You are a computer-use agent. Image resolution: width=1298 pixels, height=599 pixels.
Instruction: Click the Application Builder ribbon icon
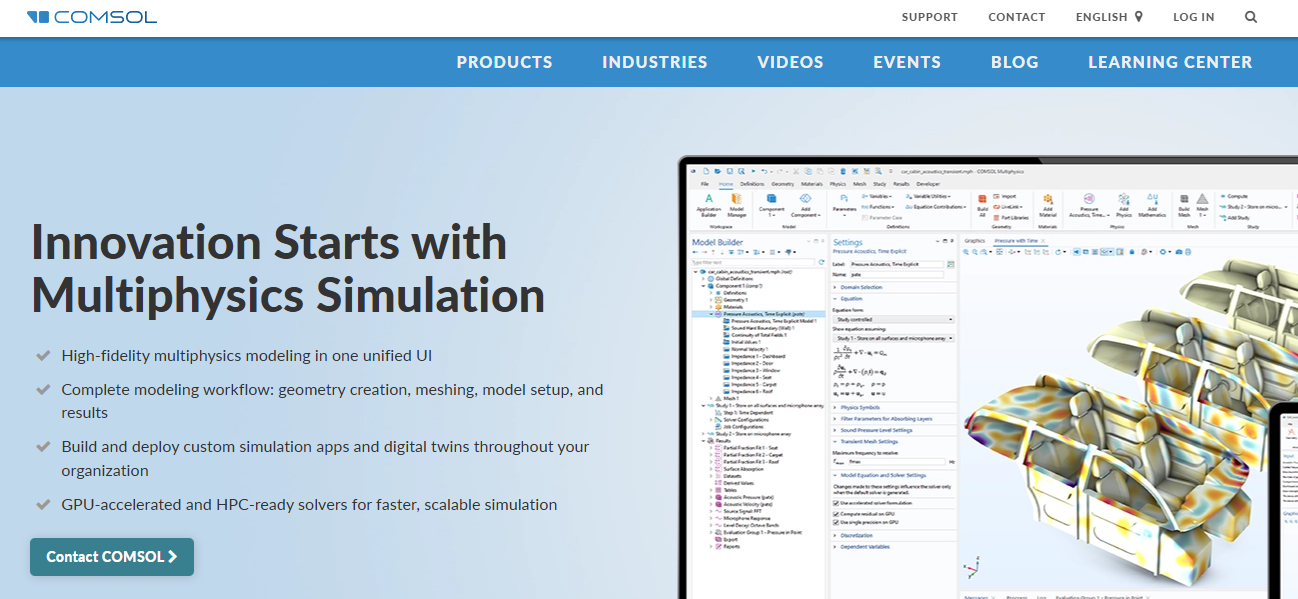pyautogui.click(x=709, y=205)
